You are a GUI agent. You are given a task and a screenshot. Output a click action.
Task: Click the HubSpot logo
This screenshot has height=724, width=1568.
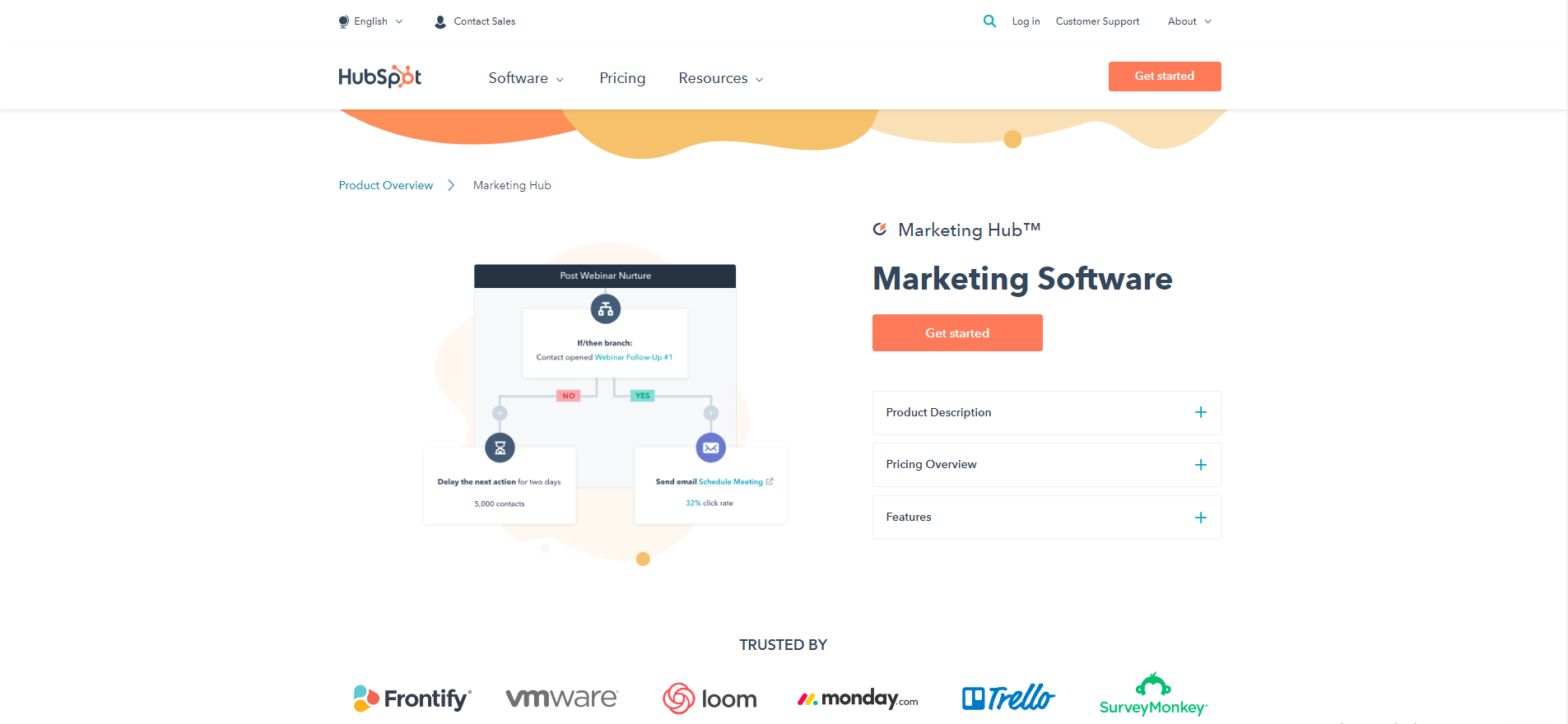[x=380, y=77]
